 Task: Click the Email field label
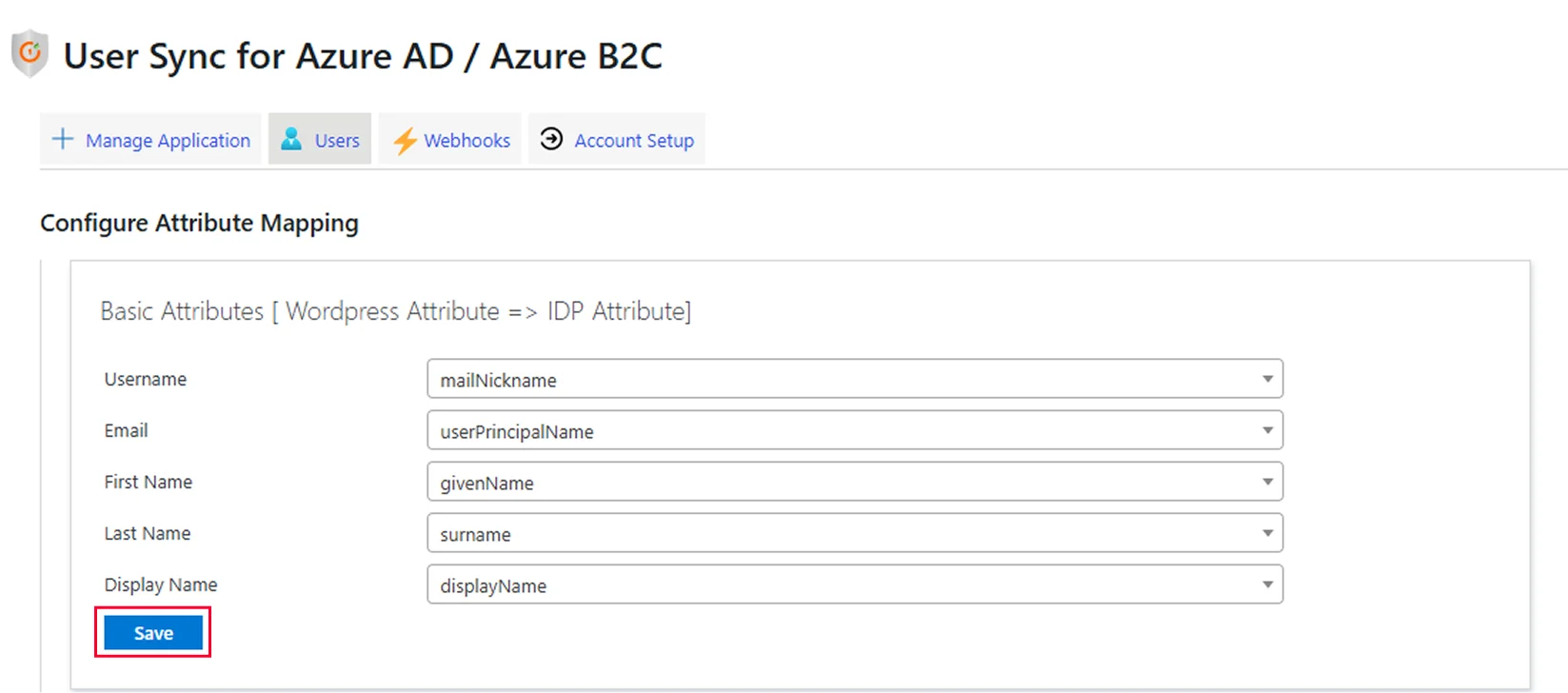(x=126, y=430)
